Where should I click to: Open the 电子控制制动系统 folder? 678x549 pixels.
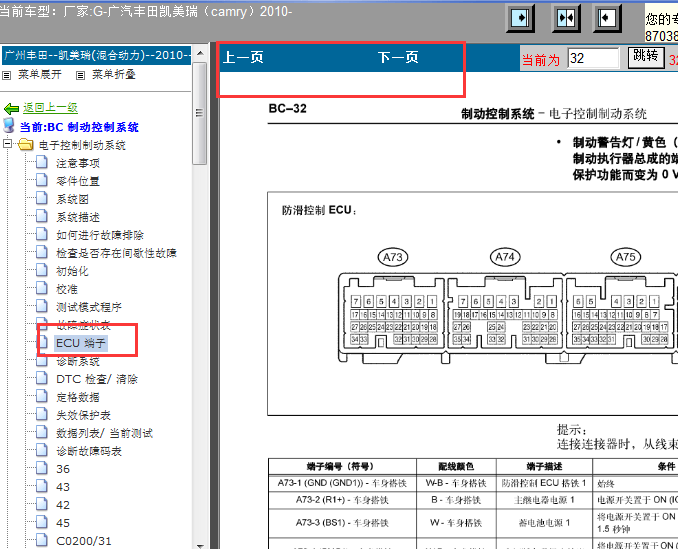pyautogui.click(x=82, y=145)
